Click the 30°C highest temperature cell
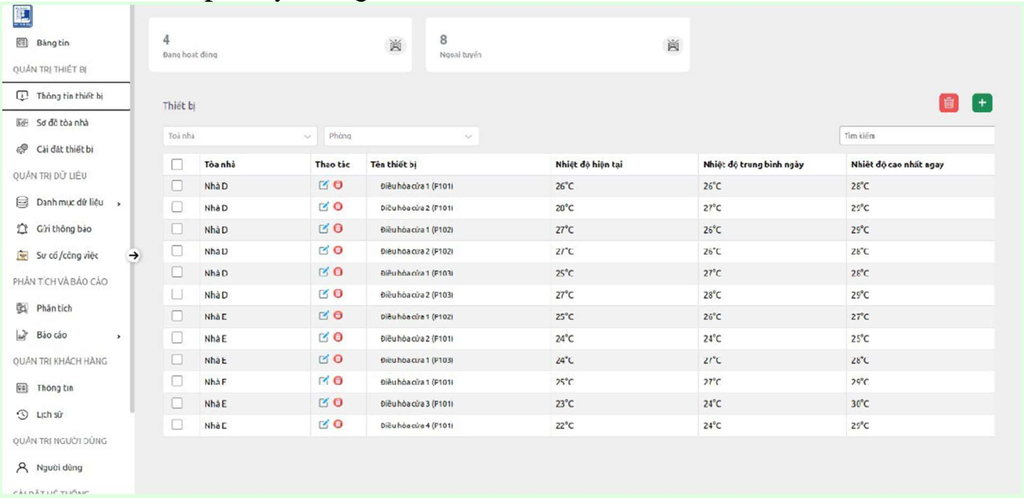Screen dimensions: 1024x498 [920, 404]
